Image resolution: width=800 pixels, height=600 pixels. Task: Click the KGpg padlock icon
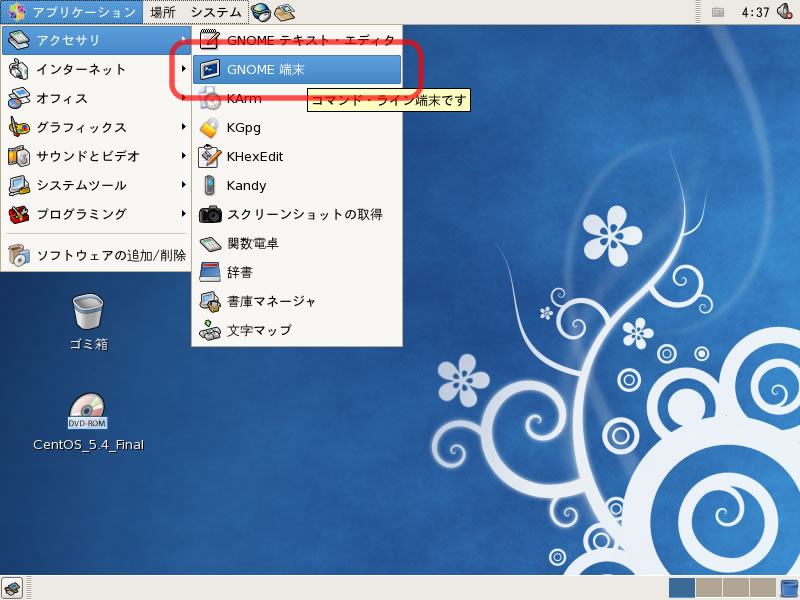(209, 128)
